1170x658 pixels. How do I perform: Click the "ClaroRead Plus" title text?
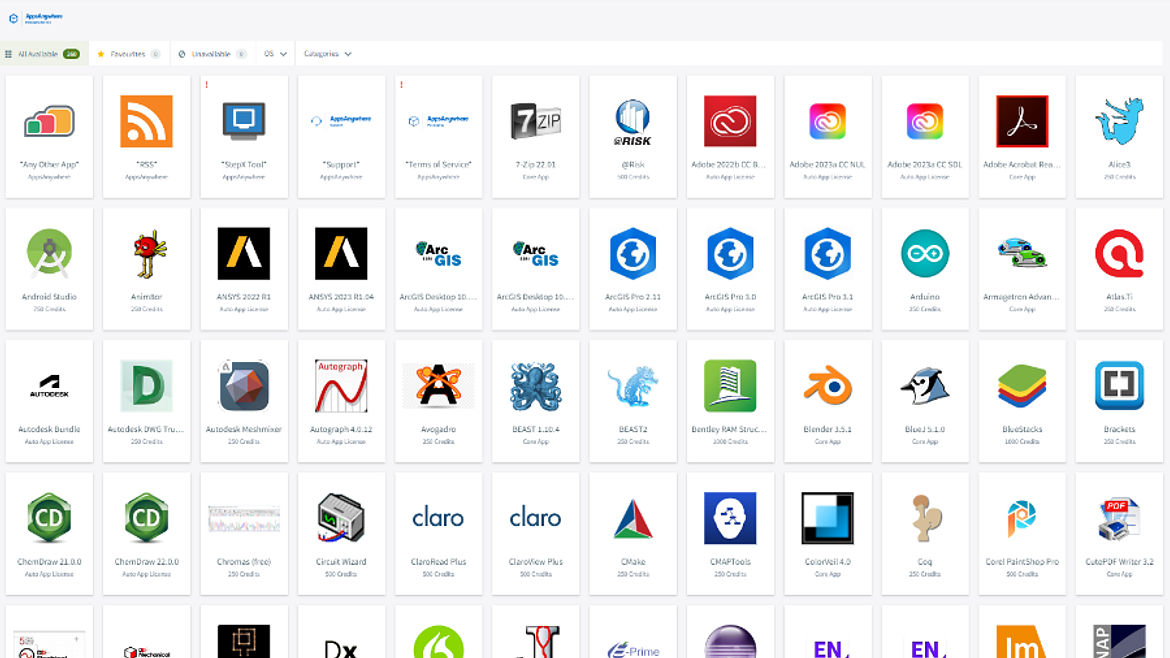point(438,562)
